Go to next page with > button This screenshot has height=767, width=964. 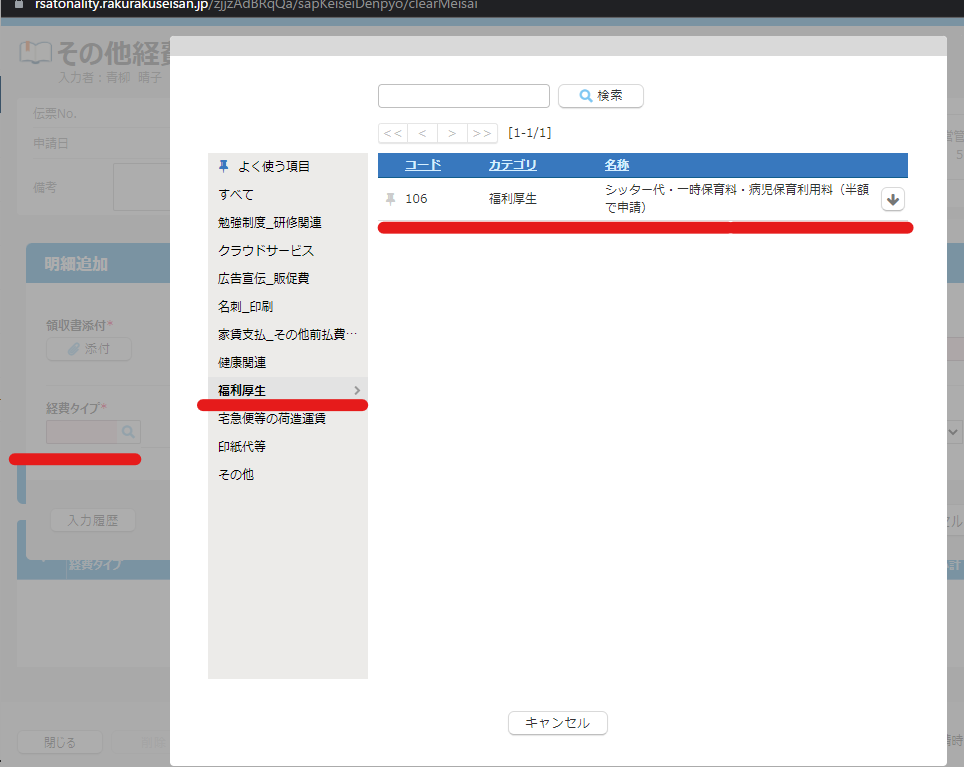(x=452, y=133)
